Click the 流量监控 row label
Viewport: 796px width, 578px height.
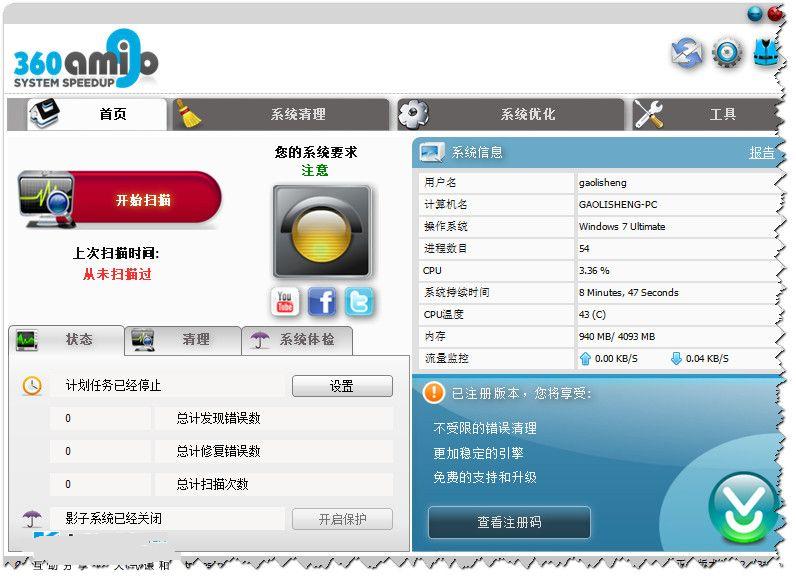point(446,358)
